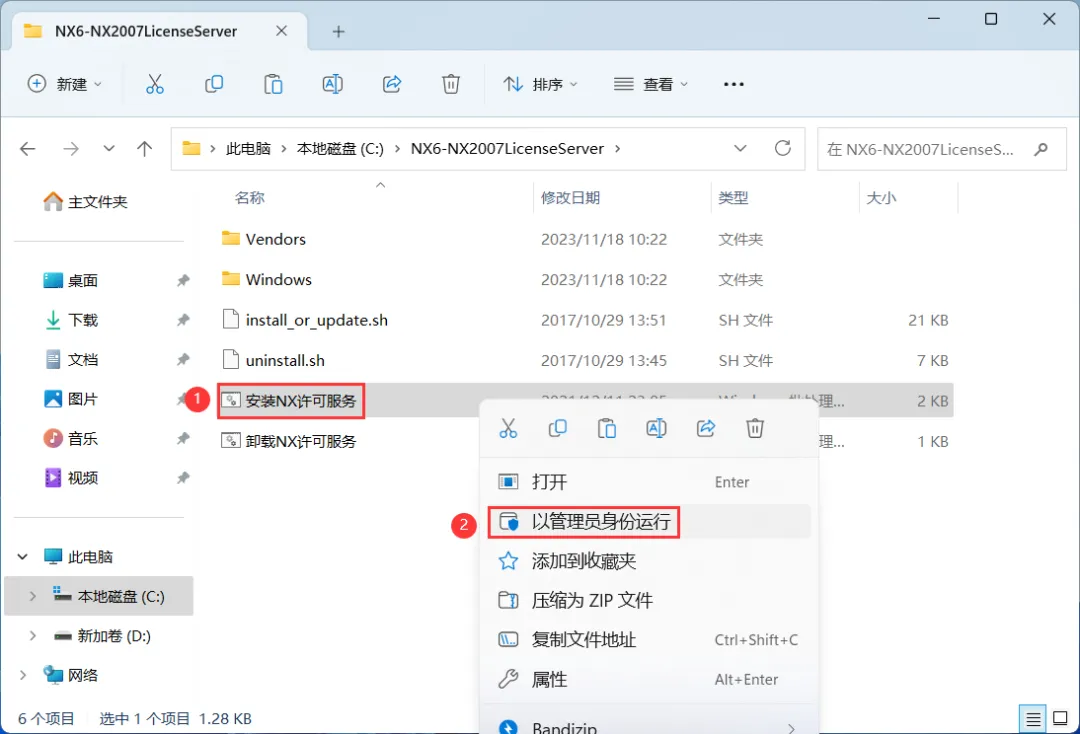
Task: Click the Cut icon in the toolbar
Action: [x=155, y=84]
